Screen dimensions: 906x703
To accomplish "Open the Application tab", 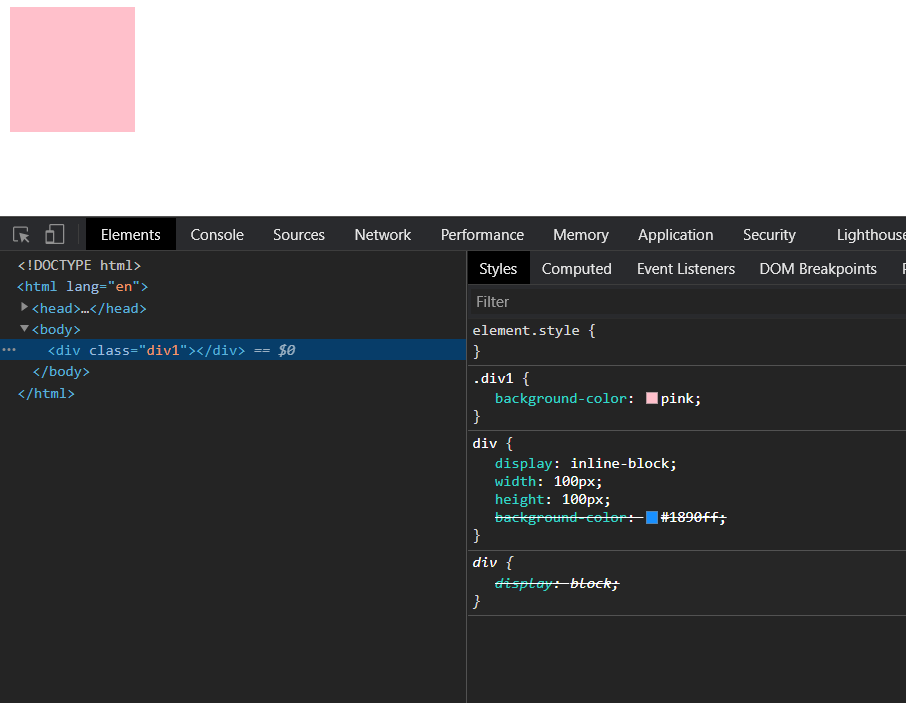I will click(675, 235).
